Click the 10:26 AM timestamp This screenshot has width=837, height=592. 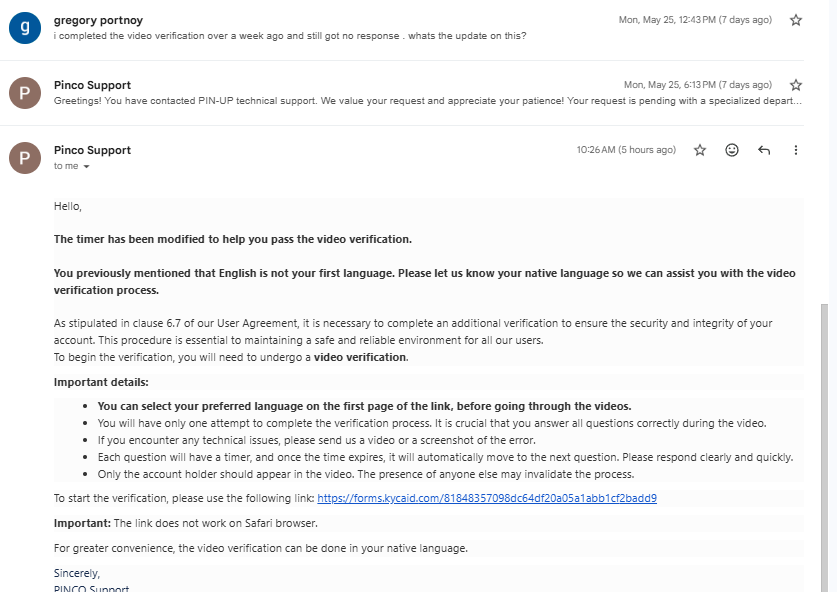click(626, 150)
